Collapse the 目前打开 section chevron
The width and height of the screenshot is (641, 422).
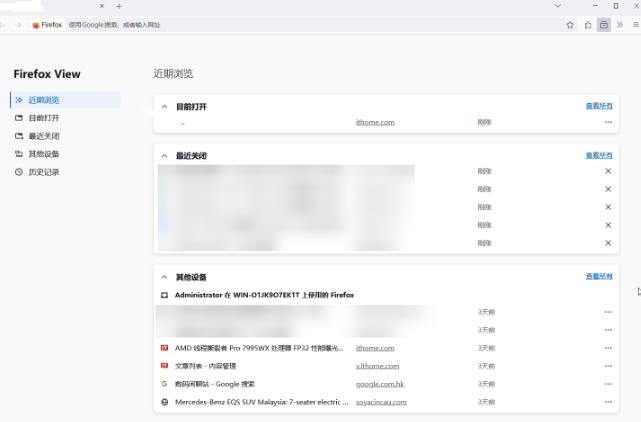click(164, 107)
